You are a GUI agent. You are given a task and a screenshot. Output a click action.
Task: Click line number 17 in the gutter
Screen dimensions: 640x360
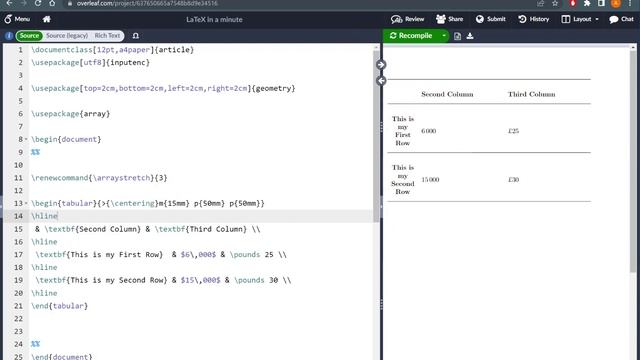18,255
